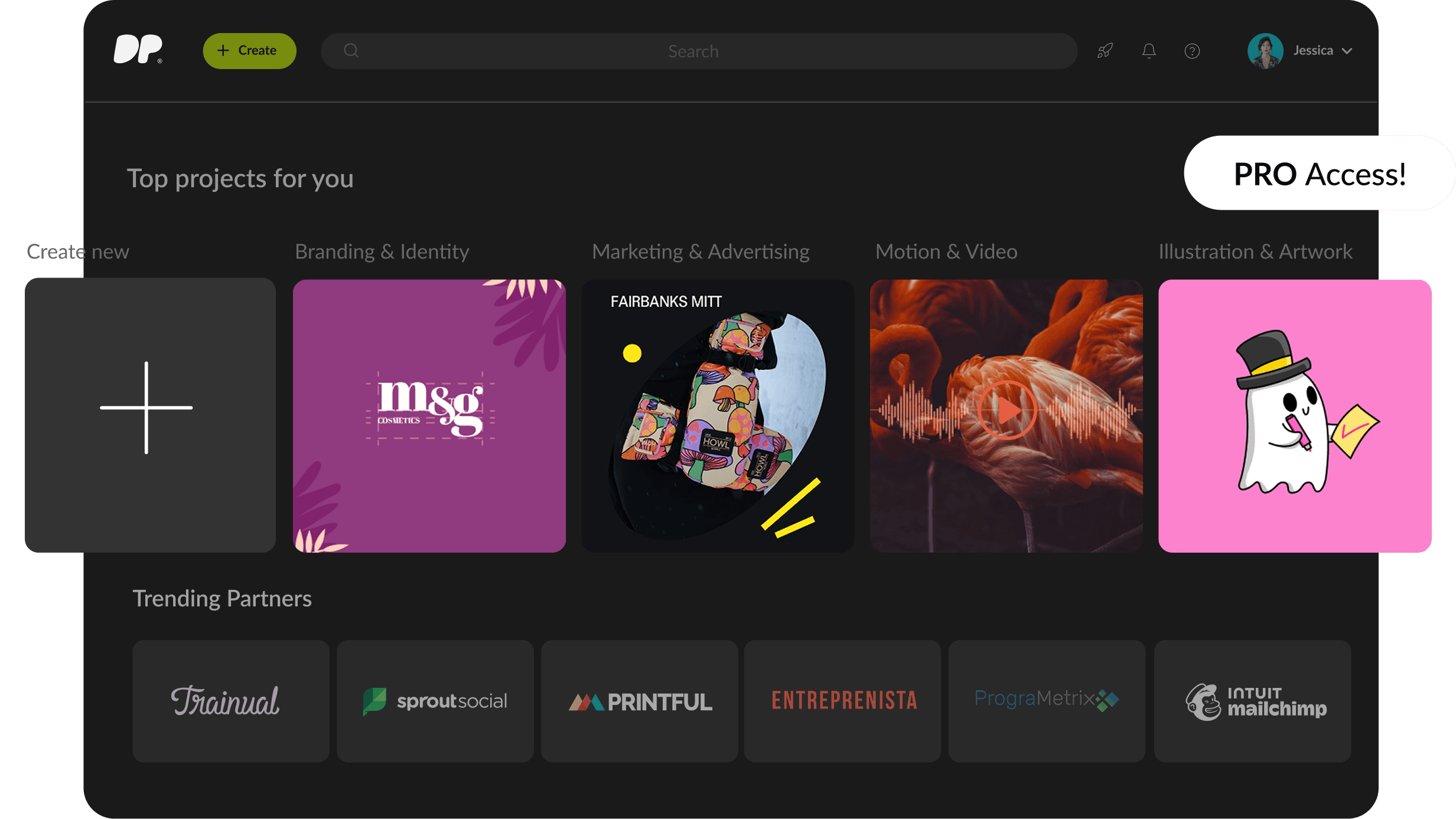Click Jessica's profile avatar

pyautogui.click(x=1265, y=51)
